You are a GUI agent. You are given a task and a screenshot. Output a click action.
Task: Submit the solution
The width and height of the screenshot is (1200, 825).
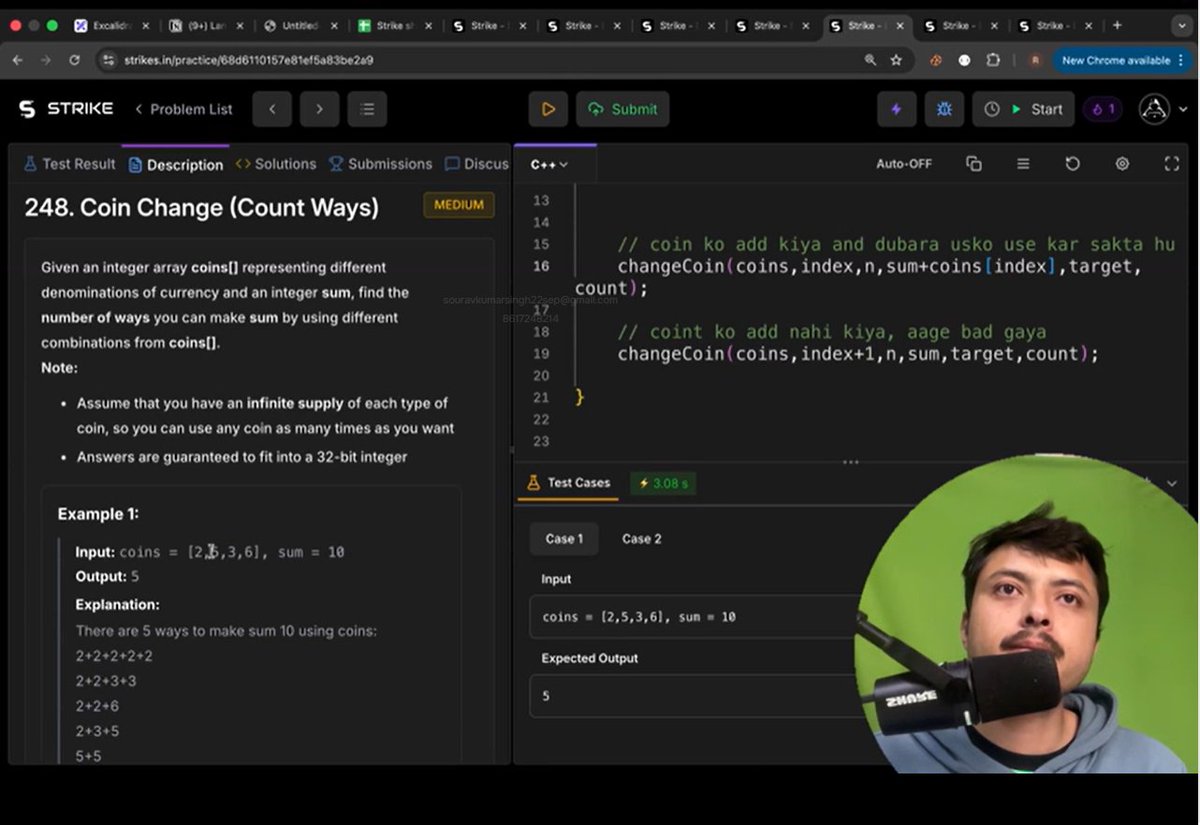(x=623, y=109)
